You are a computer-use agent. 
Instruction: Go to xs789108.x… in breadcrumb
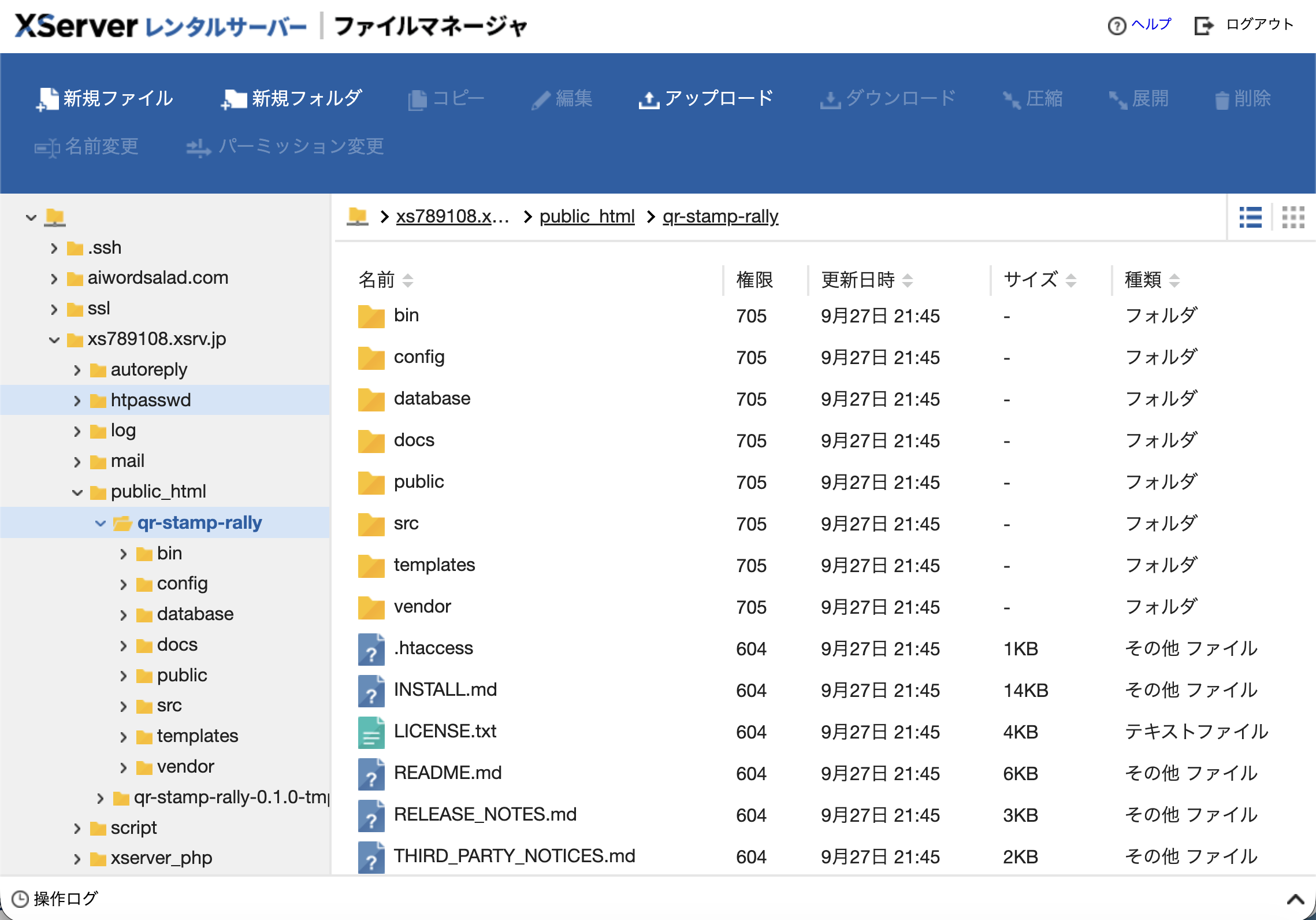[x=453, y=216]
